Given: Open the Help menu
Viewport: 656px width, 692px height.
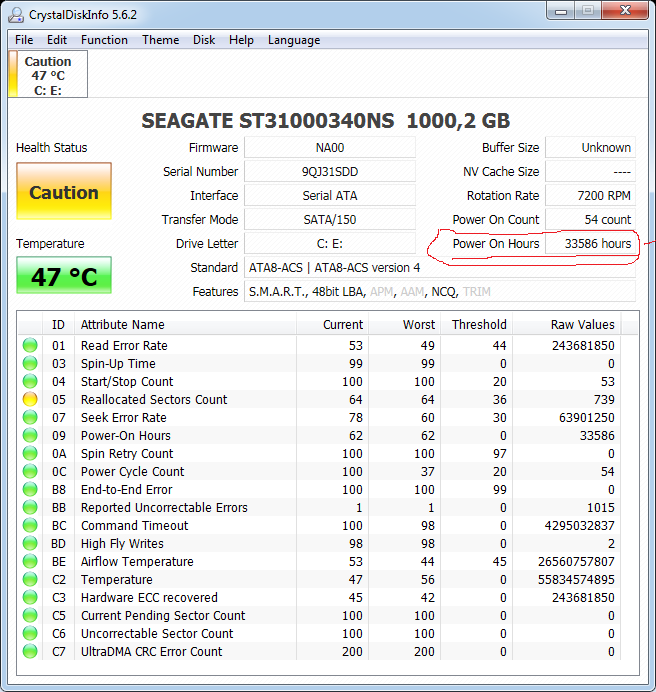Looking at the screenshot, I should pos(241,40).
